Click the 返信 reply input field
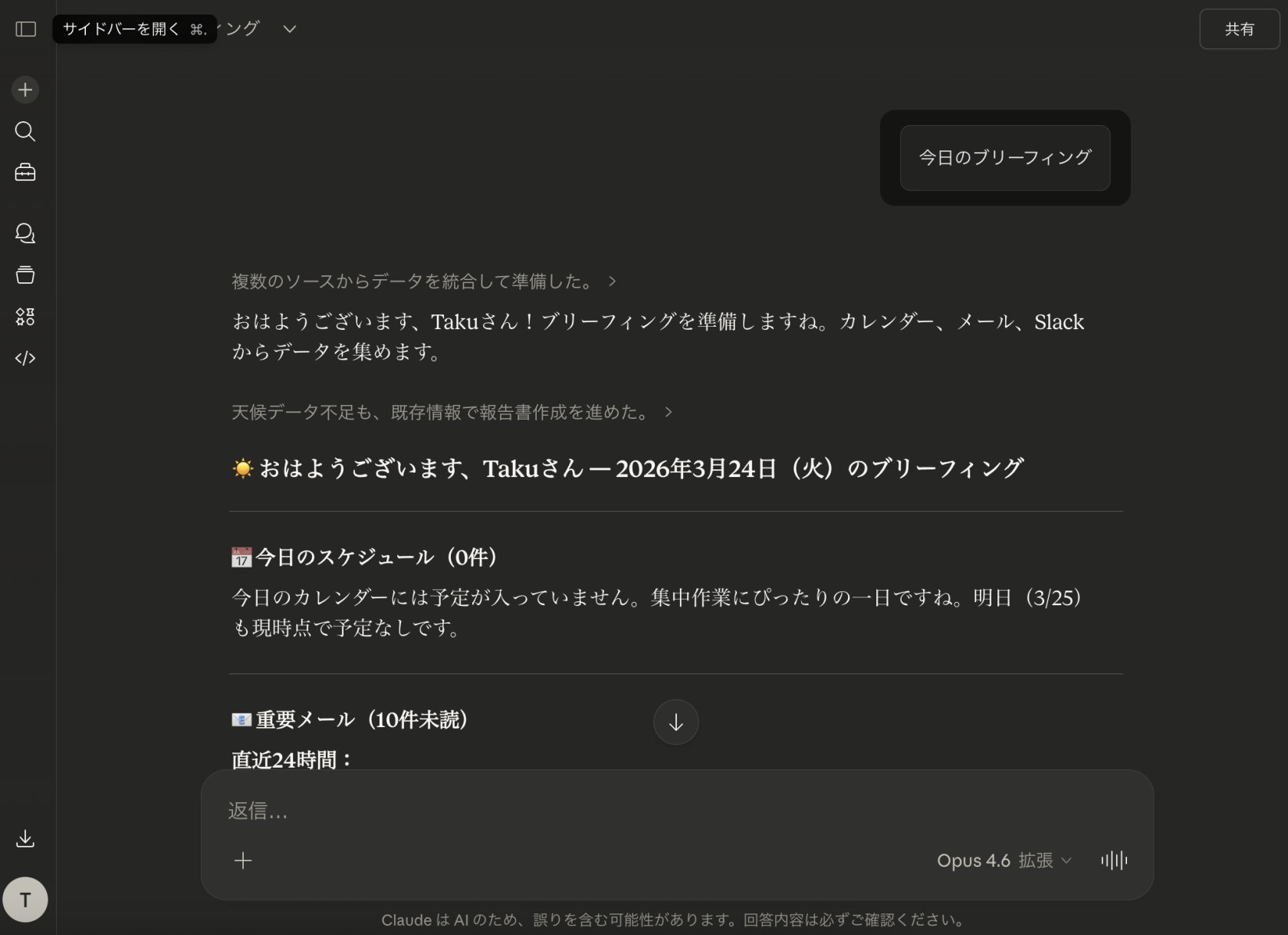The width and height of the screenshot is (1288, 935). pyautogui.click(x=537, y=811)
